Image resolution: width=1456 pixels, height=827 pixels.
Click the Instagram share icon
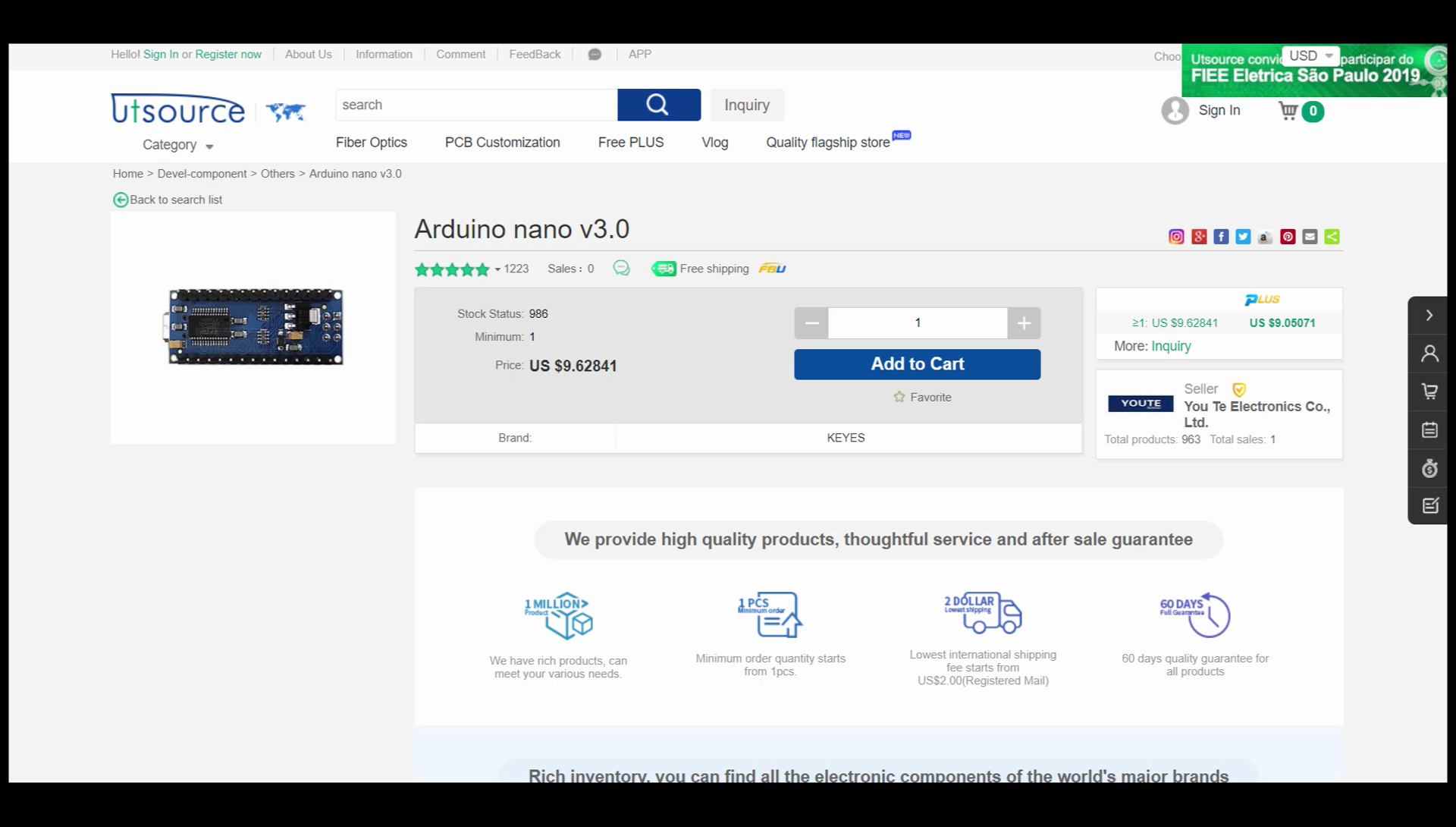[1177, 236]
